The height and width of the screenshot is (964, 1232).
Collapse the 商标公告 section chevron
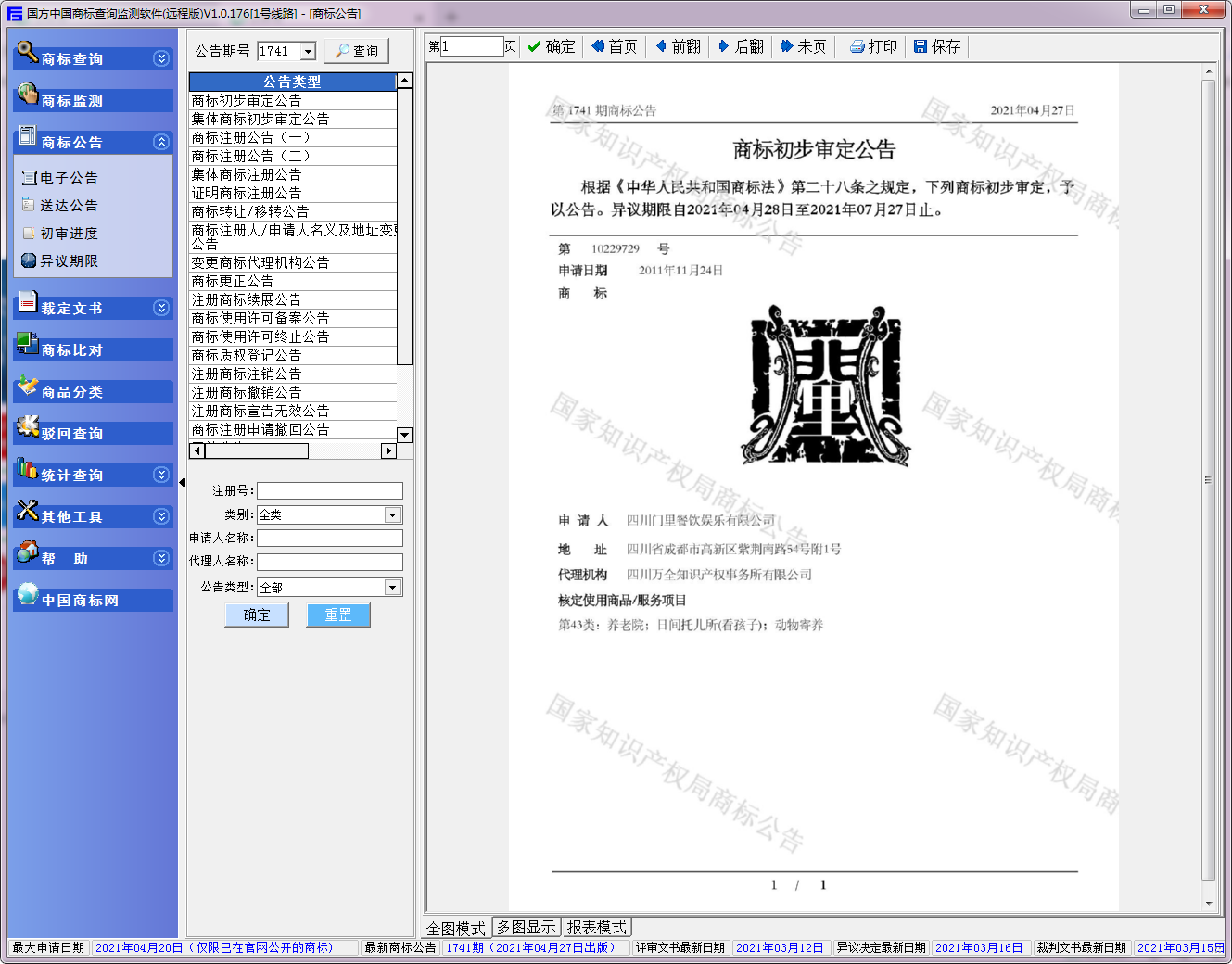click(x=161, y=142)
